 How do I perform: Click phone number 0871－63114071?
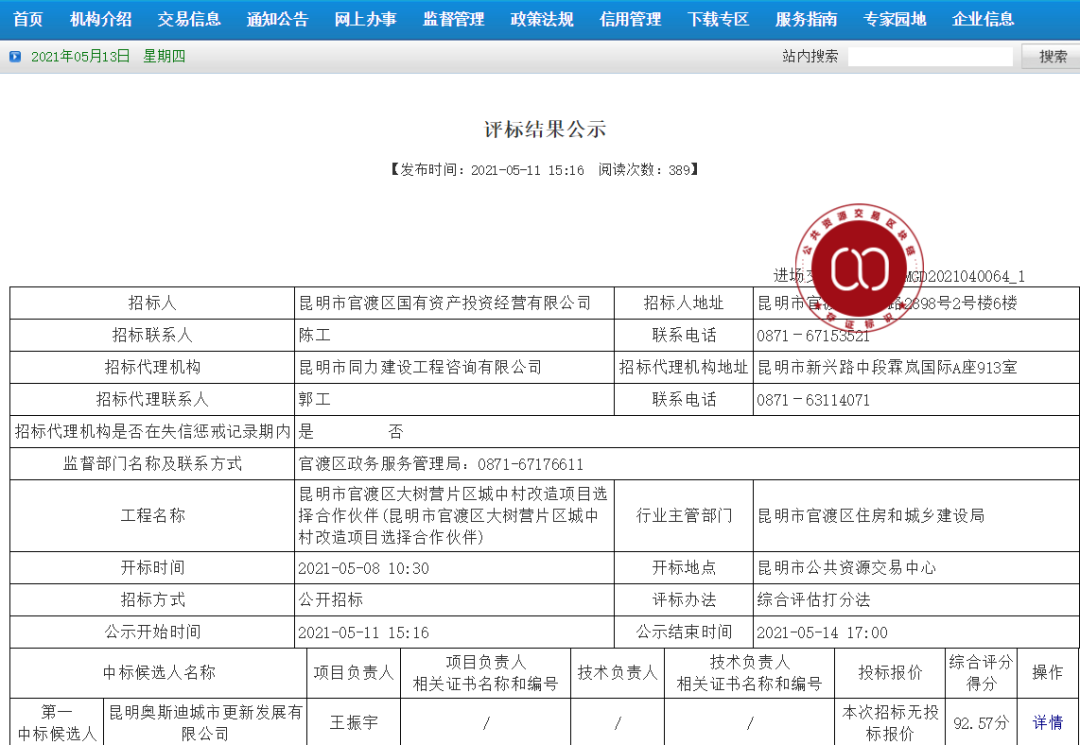click(813, 400)
